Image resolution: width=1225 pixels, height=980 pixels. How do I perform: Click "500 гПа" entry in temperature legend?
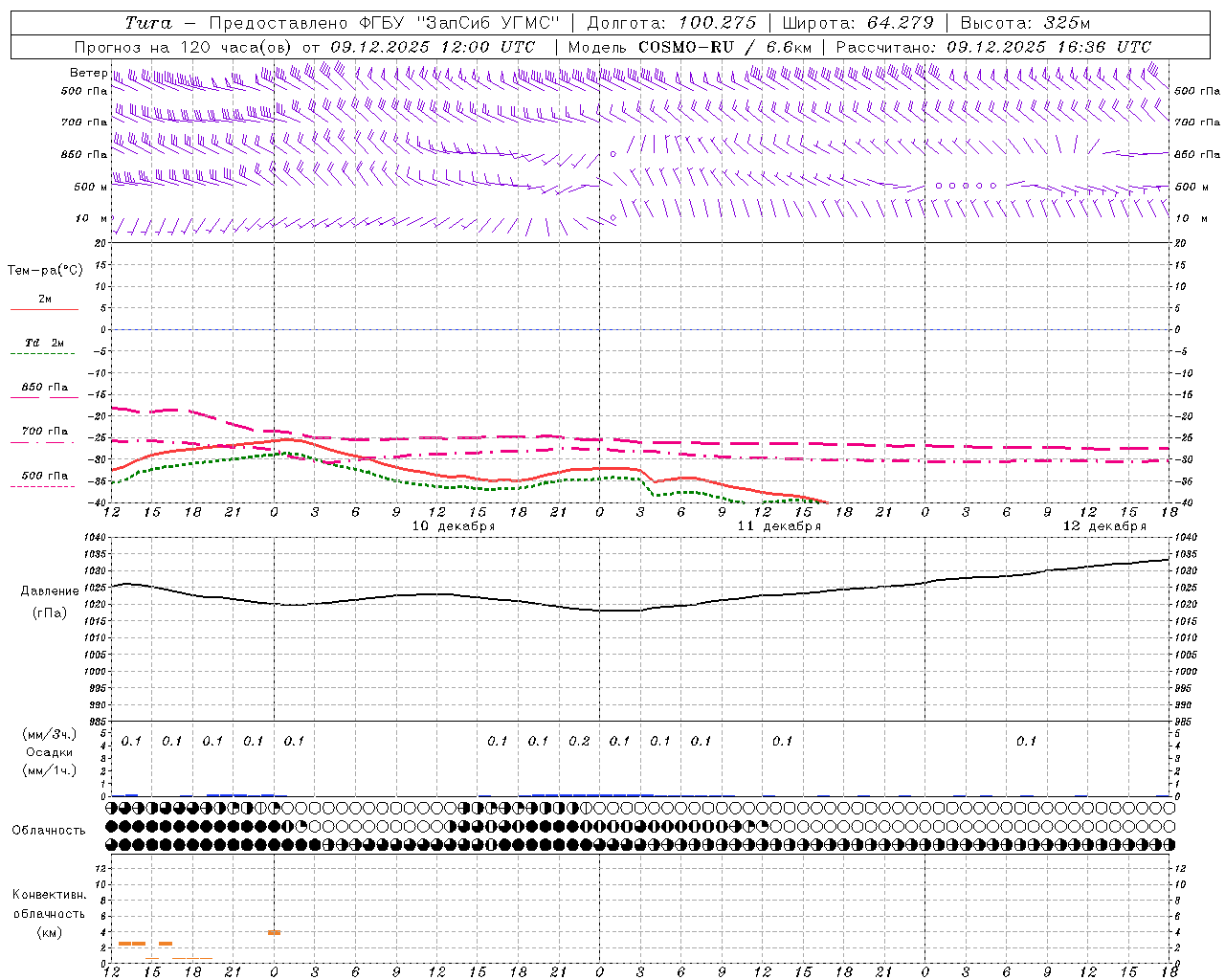click(44, 480)
